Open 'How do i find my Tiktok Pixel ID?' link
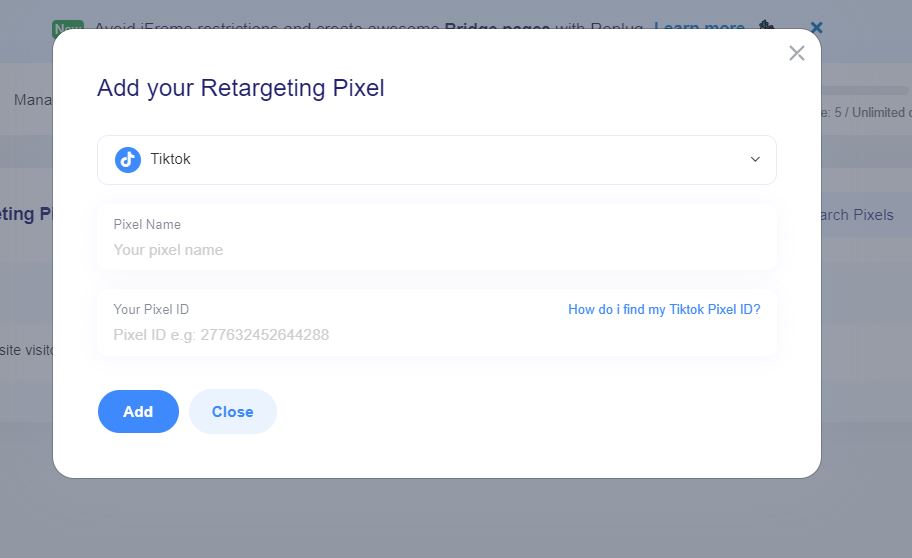Viewport: 912px width, 558px height. pyautogui.click(x=664, y=310)
